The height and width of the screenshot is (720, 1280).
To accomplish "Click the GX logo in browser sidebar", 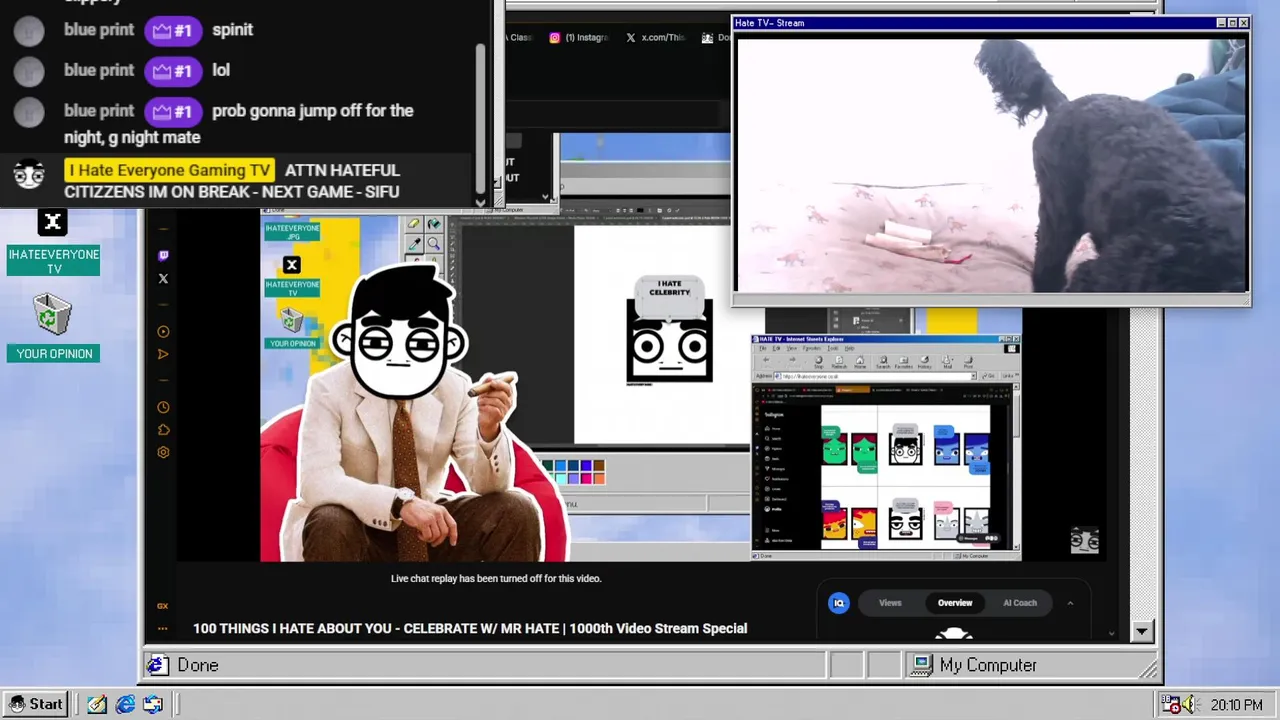I will (x=163, y=606).
